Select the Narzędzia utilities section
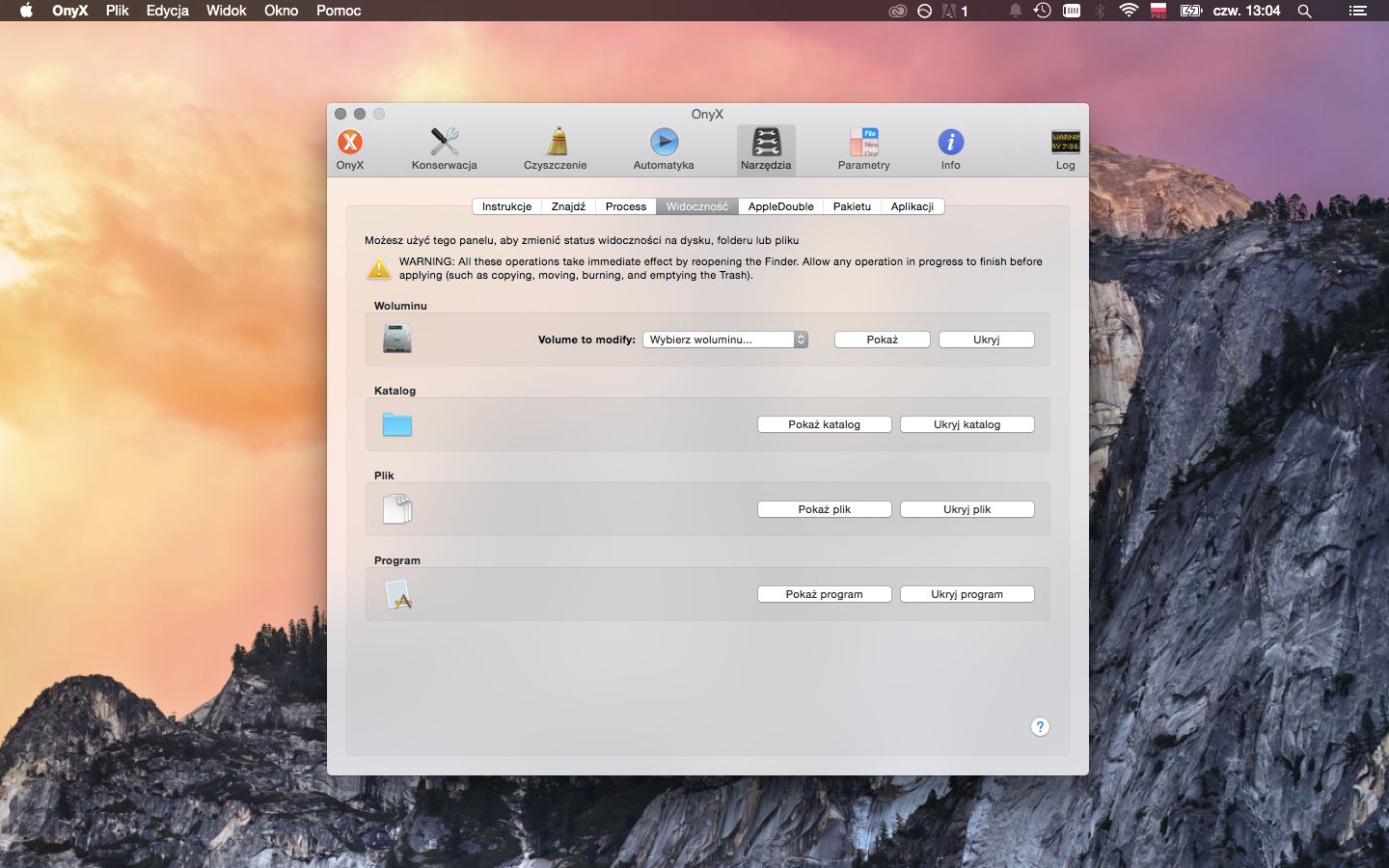Image resolution: width=1389 pixels, height=868 pixels. coord(766,149)
